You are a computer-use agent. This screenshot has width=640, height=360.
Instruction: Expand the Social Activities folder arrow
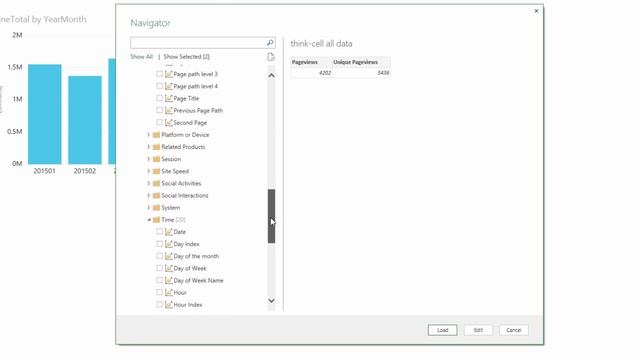click(x=149, y=183)
